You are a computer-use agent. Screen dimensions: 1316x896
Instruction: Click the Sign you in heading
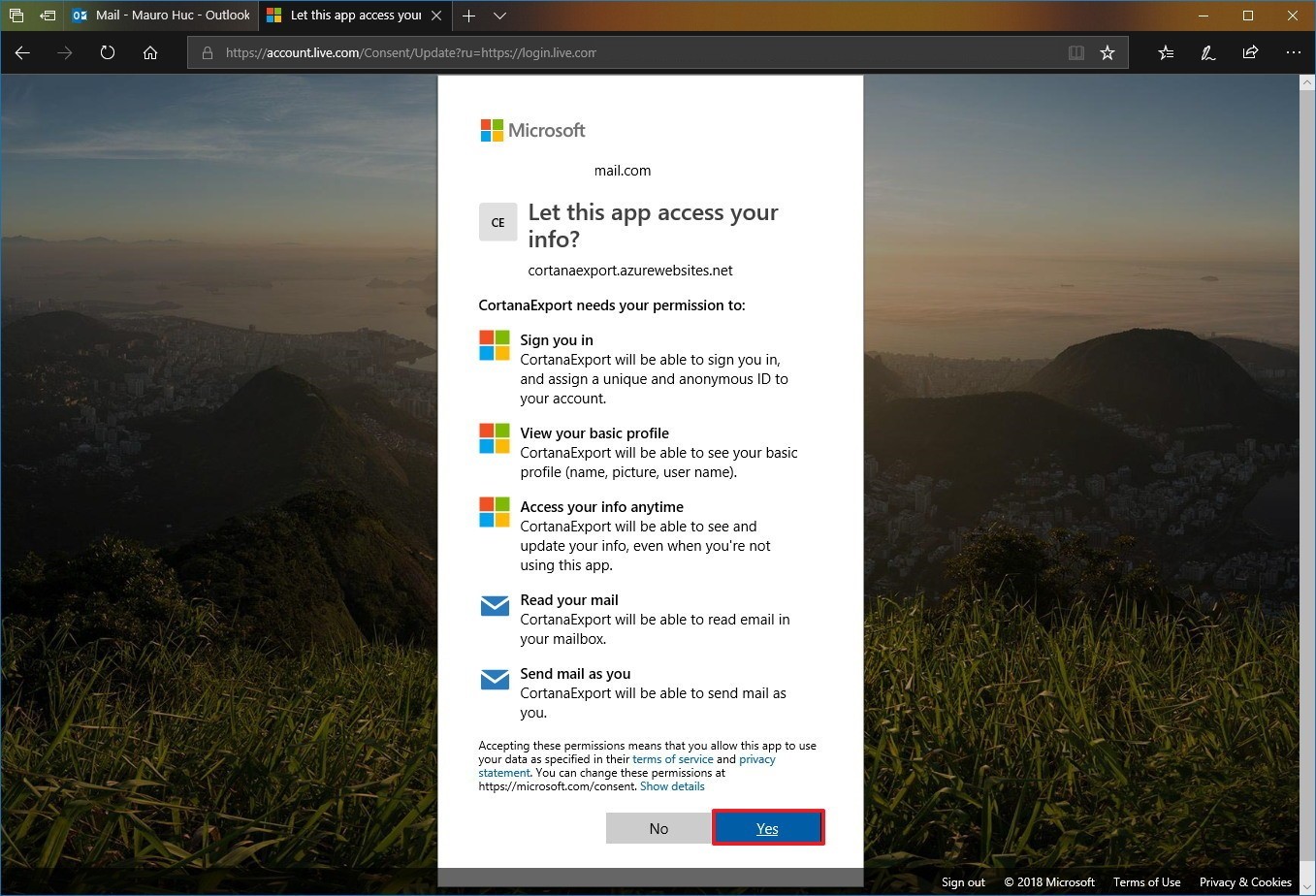pyautogui.click(x=557, y=340)
